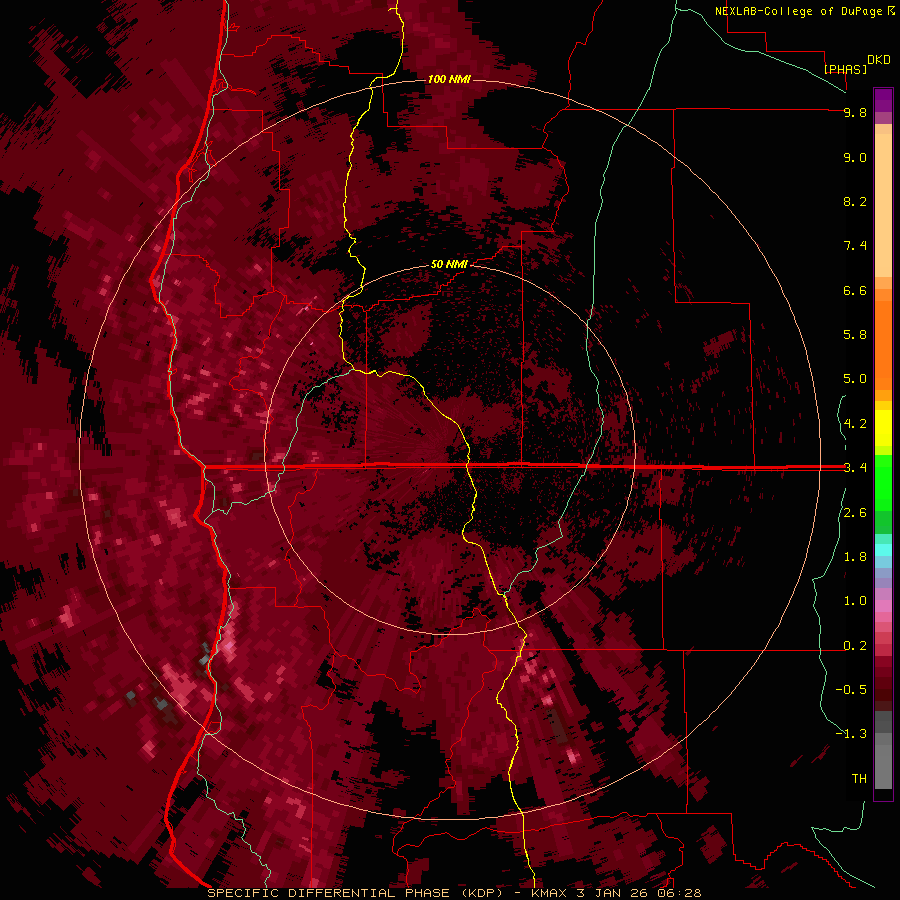Image resolution: width=900 pixels, height=900 pixels.
Task: Click the purple top segment of color bar
Action: (x=883, y=100)
